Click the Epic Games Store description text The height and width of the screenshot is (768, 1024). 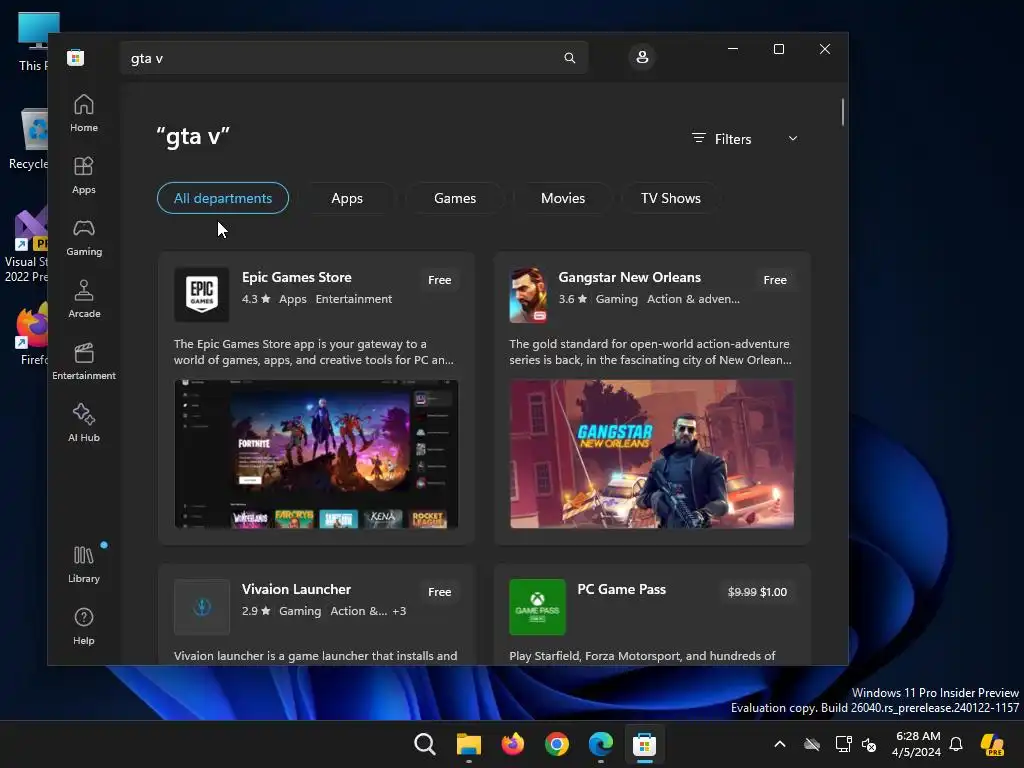pyautogui.click(x=313, y=352)
